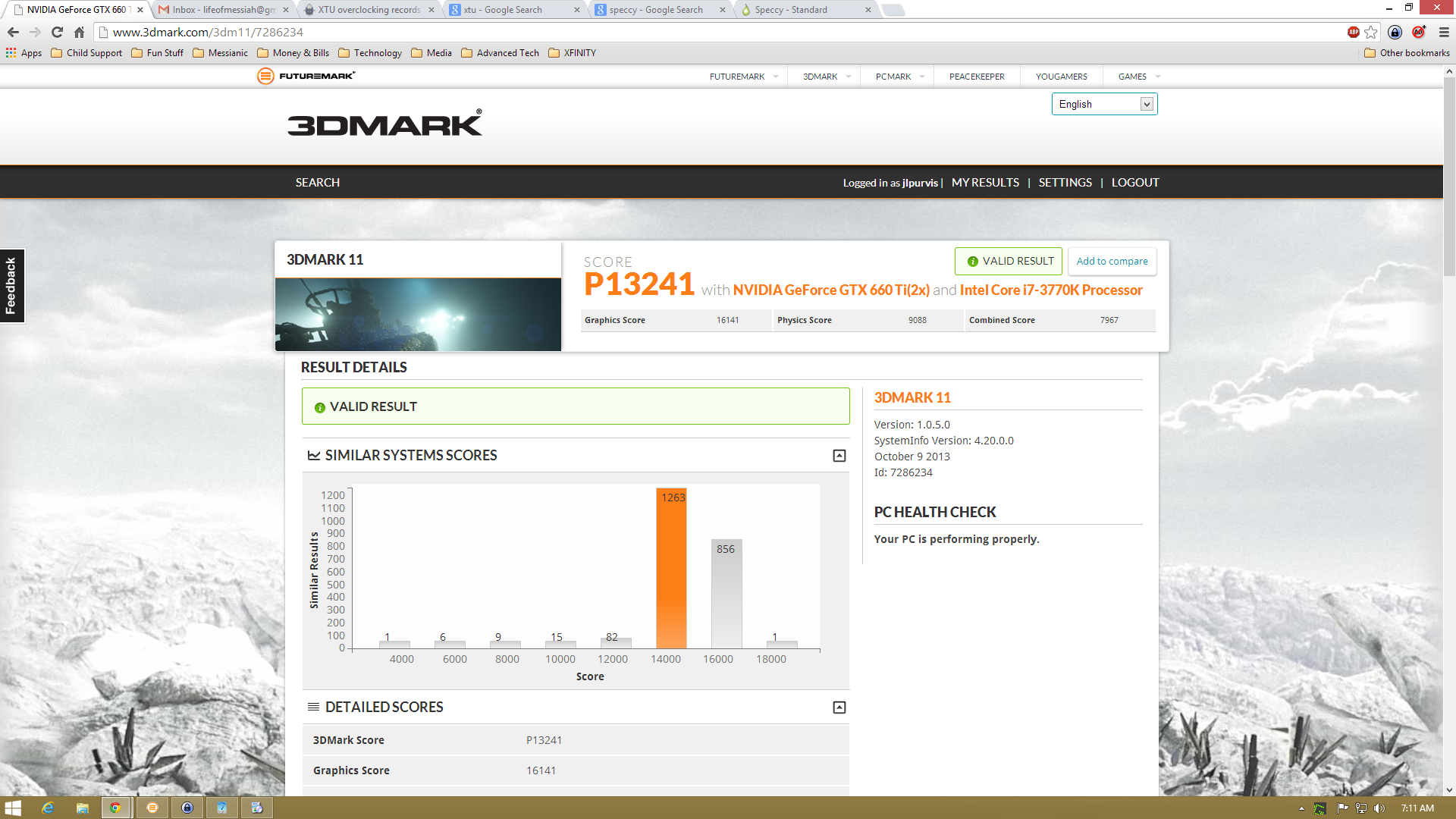1456x819 pixels.
Task: Click the green valid result info icon
Action: click(x=320, y=407)
